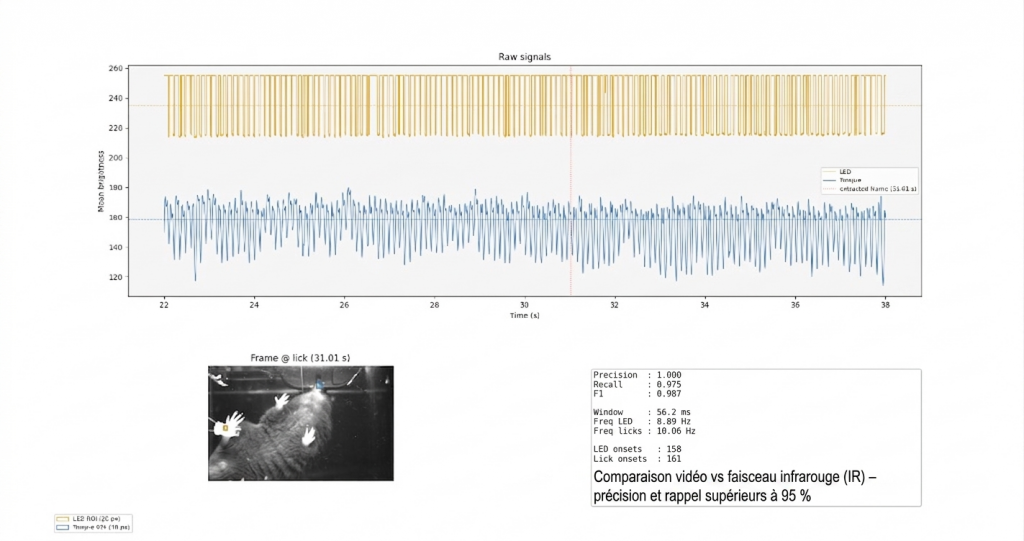Screen dimensions: 1024x541
Task: Click the 30 tick on time axis
Action: pyautogui.click(x=524, y=305)
